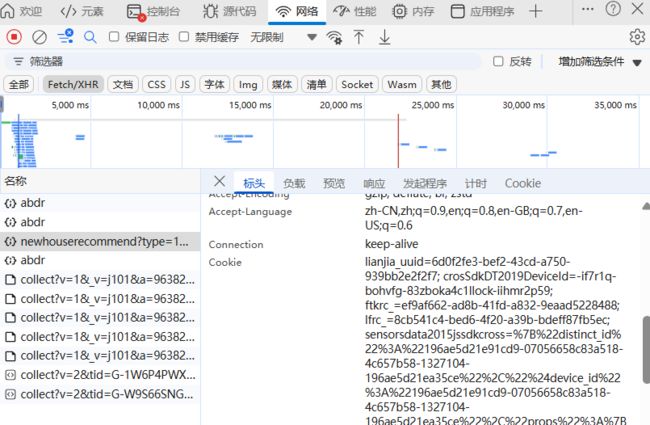Open the 应用程序 tab
The width and height of the screenshot is (650, 425).
pyautogui.click(x=483, y=11)
